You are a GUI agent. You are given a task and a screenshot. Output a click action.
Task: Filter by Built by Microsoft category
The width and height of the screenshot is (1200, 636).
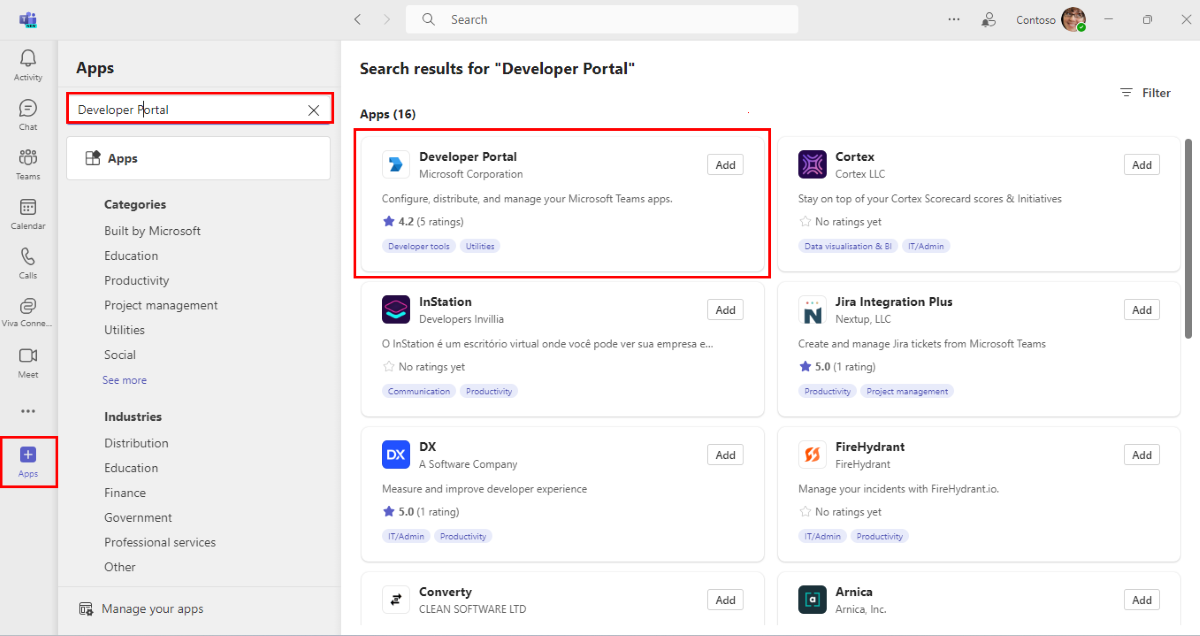click(x=152, y=231)
